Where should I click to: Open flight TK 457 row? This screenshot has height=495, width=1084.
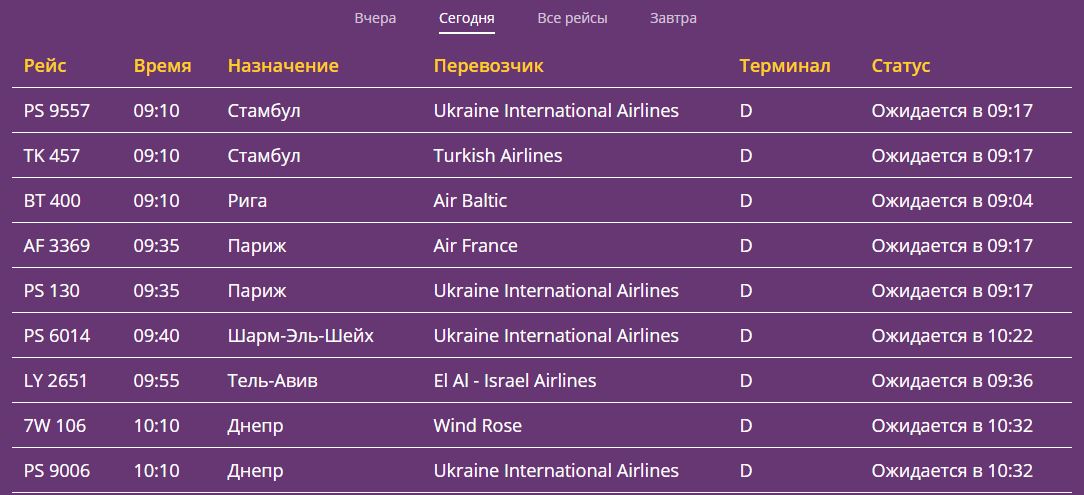pyautogui.click(x=52, y=156)
